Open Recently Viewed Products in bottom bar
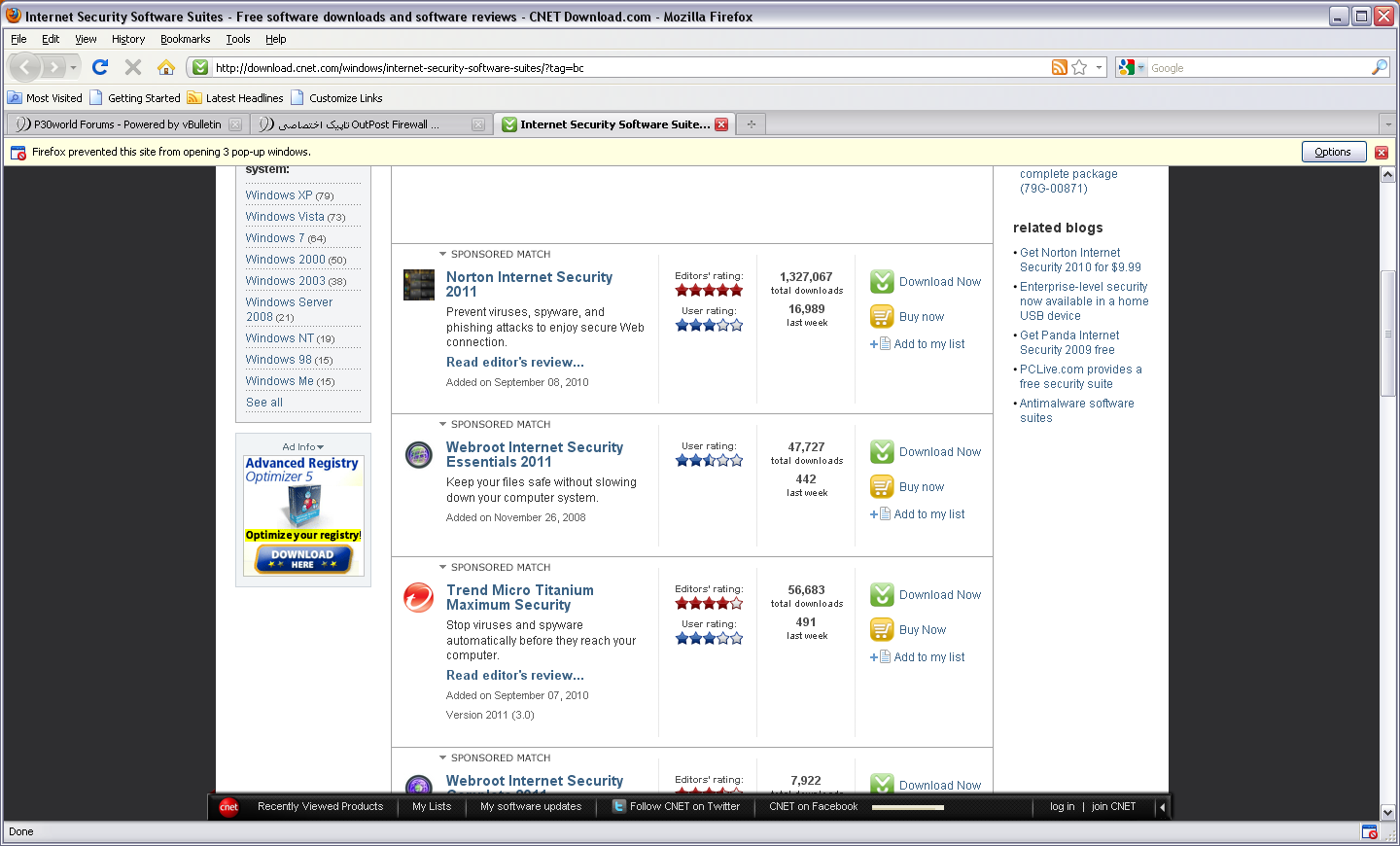Viewport: 1400px width, 846px height. (320, 806)
